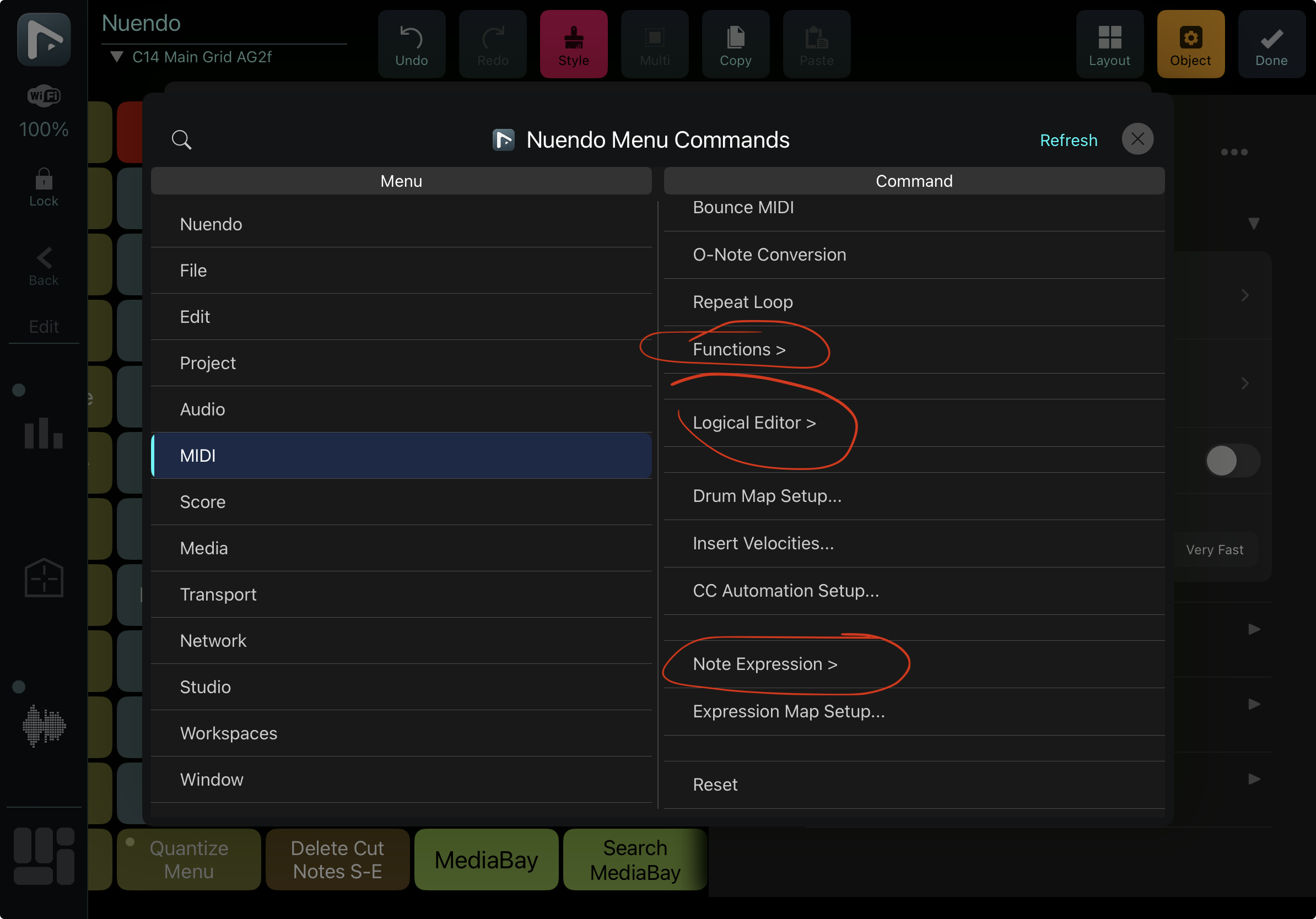Expand the Functions submenu

point(739,349)
